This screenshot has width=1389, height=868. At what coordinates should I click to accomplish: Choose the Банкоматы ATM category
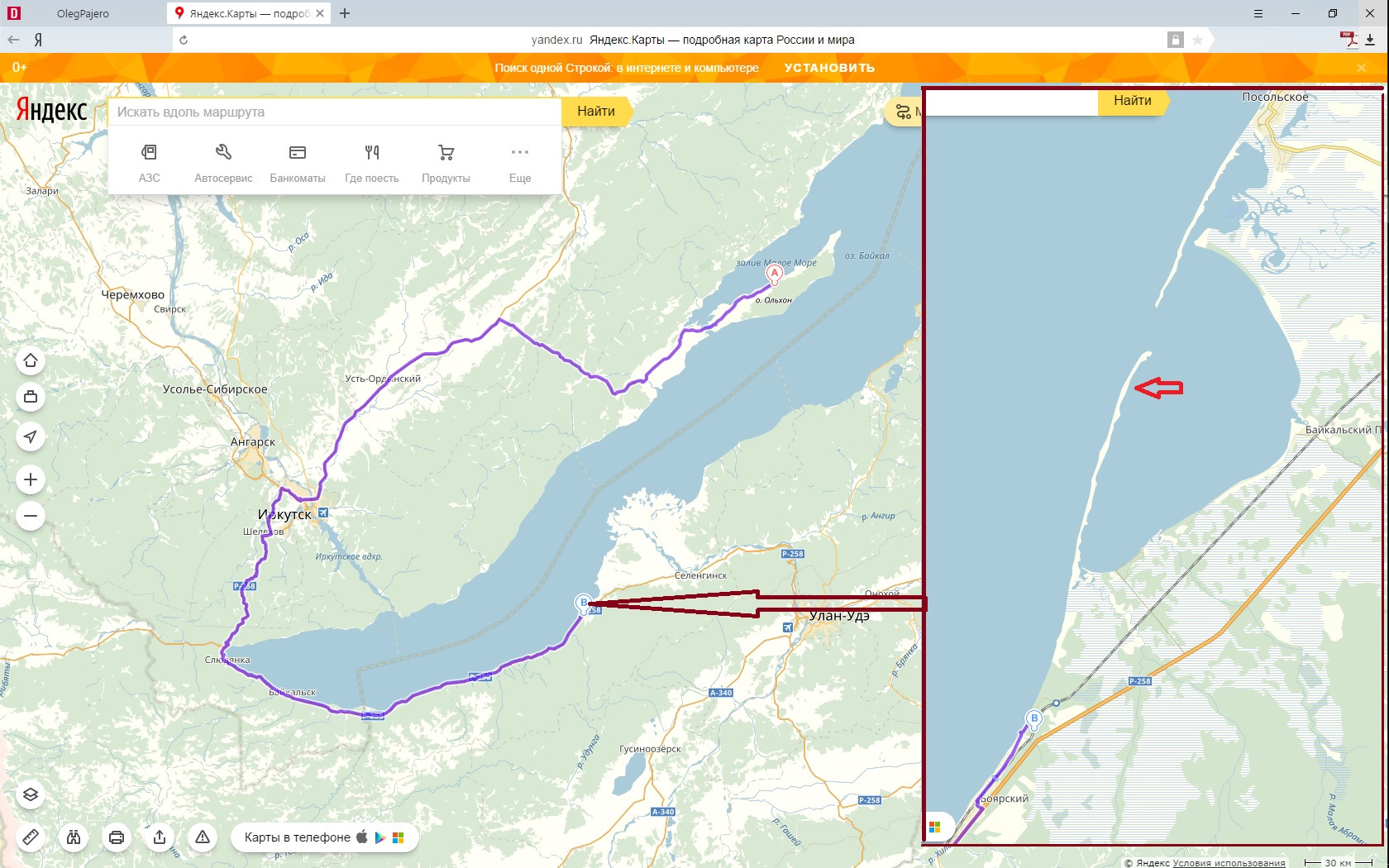pos(298,162)
